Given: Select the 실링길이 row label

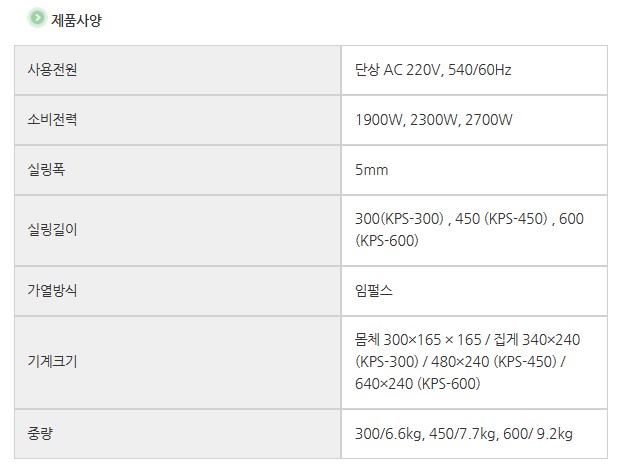Looking at the screenshot, I should coord(53,230).
